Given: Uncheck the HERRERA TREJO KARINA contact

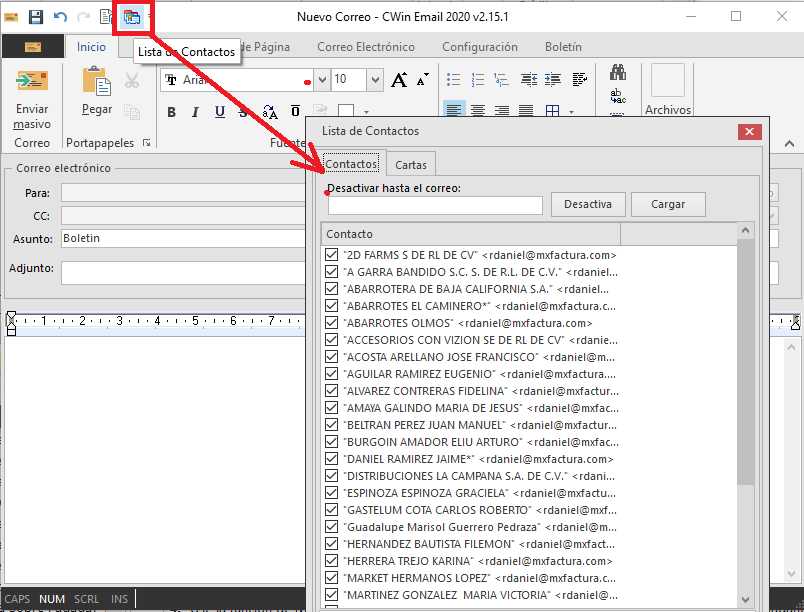Looking at the screenshot, I should tap(332, 561).
